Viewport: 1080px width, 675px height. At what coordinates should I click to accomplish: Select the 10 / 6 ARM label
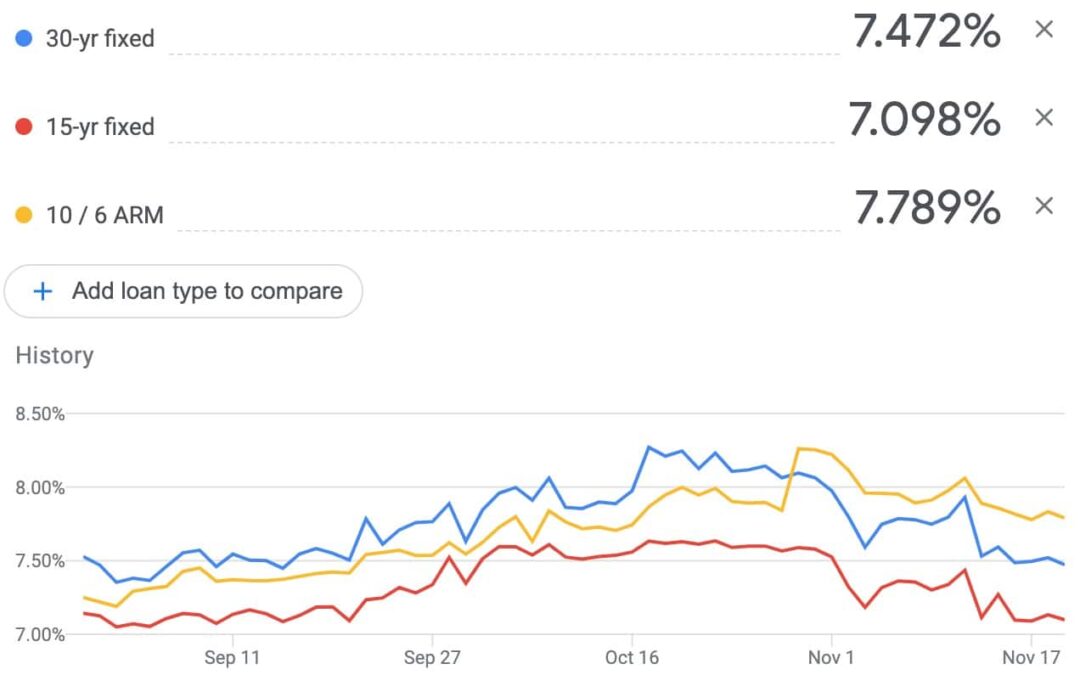click(104, 215)
